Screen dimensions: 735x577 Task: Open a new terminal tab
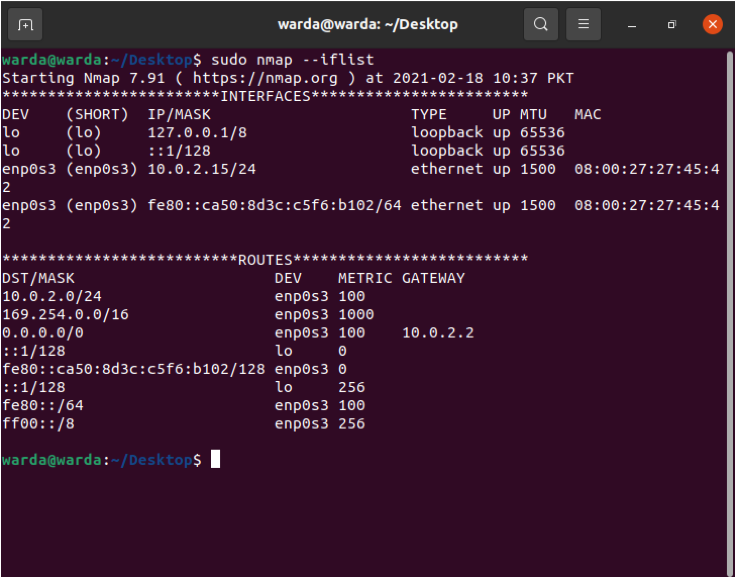click(25, 24)
